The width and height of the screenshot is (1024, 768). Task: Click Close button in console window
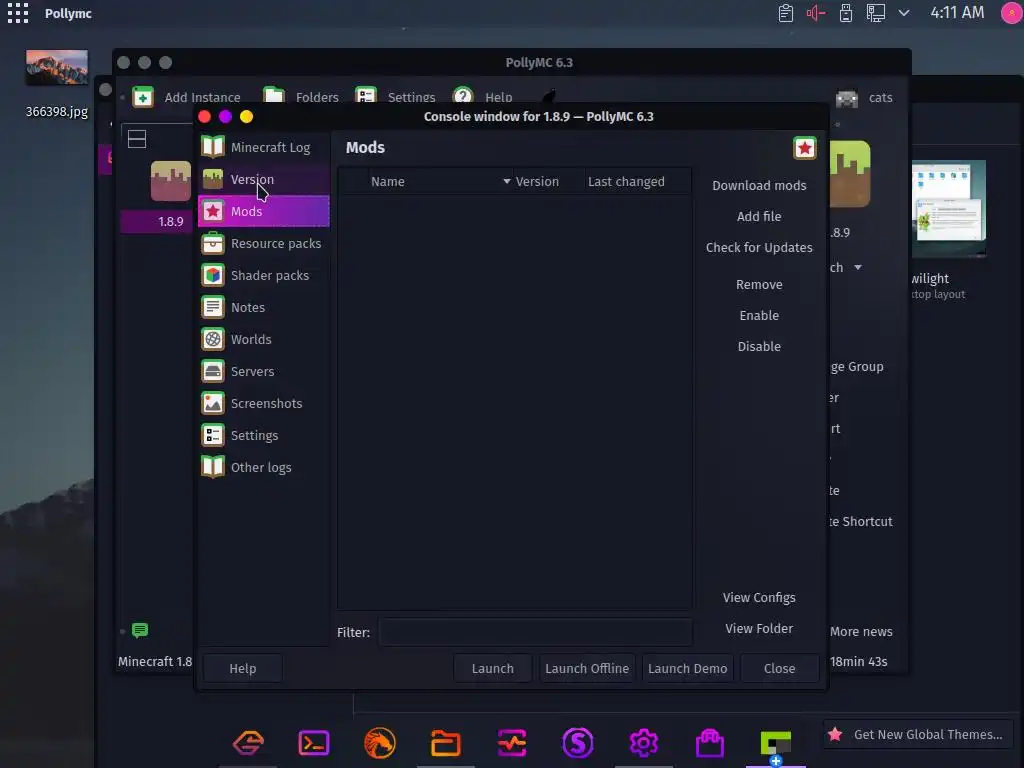click(x=779, y=669)
